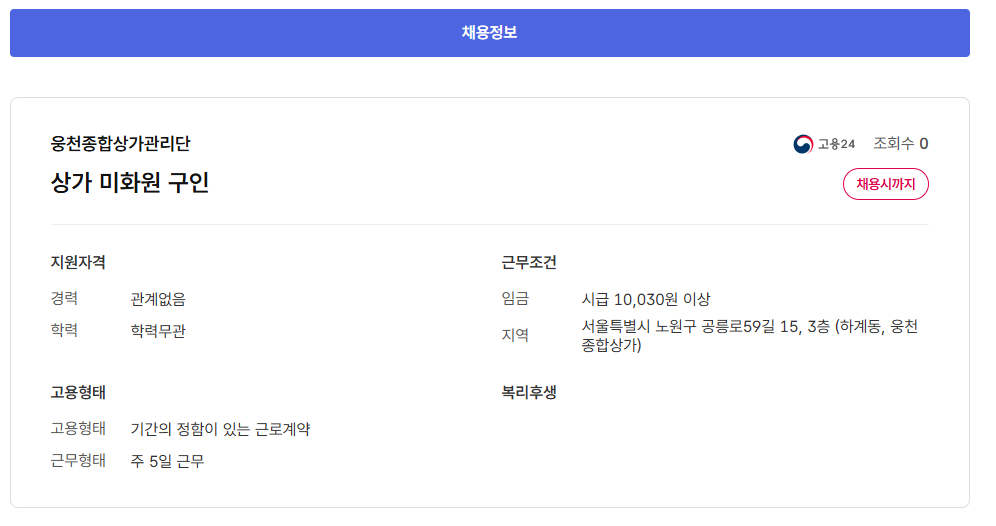Click the 근무형태 field label
996x526 pixels.
[x=78, y=461]
